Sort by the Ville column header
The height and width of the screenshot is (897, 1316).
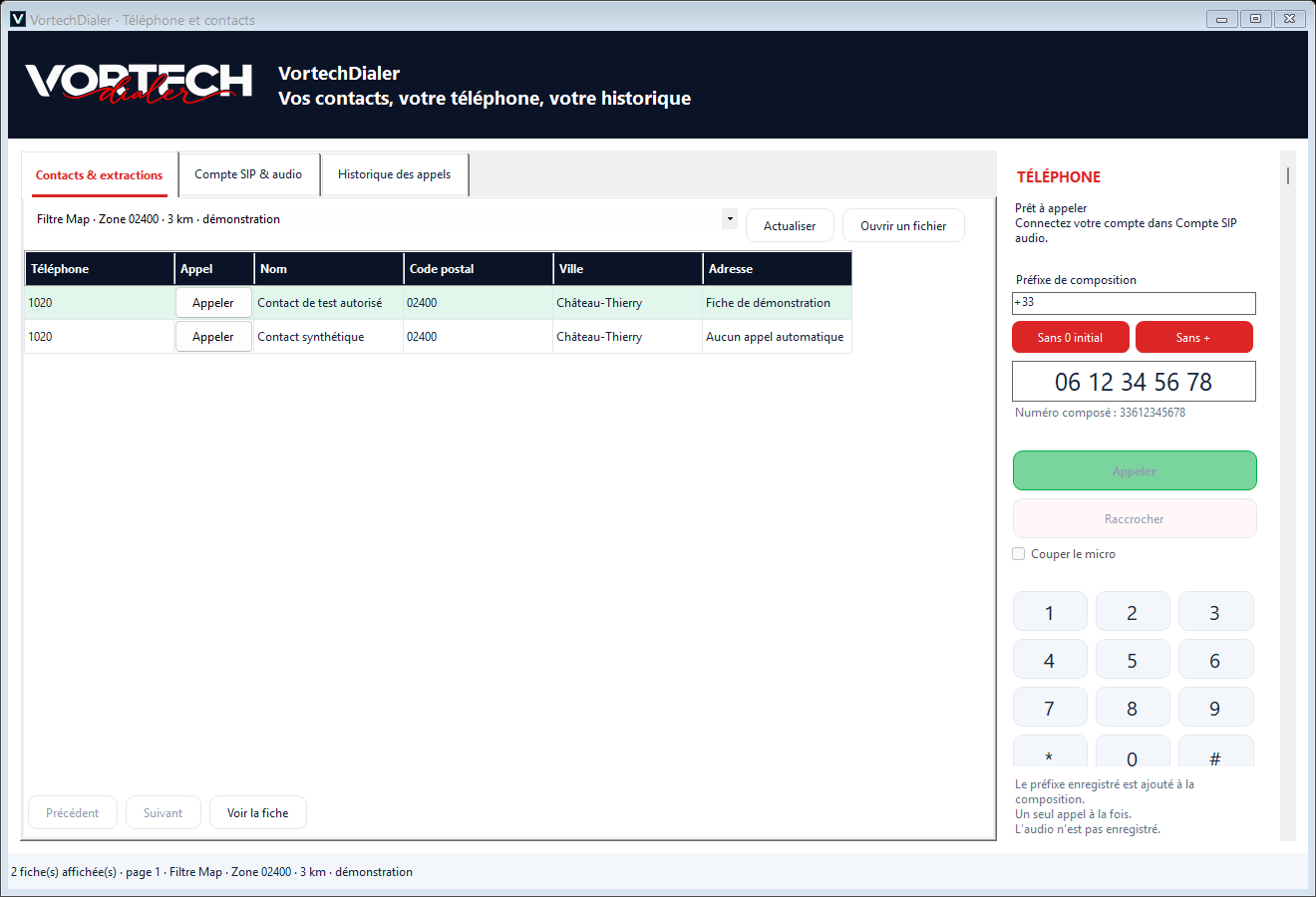[628, 269]
